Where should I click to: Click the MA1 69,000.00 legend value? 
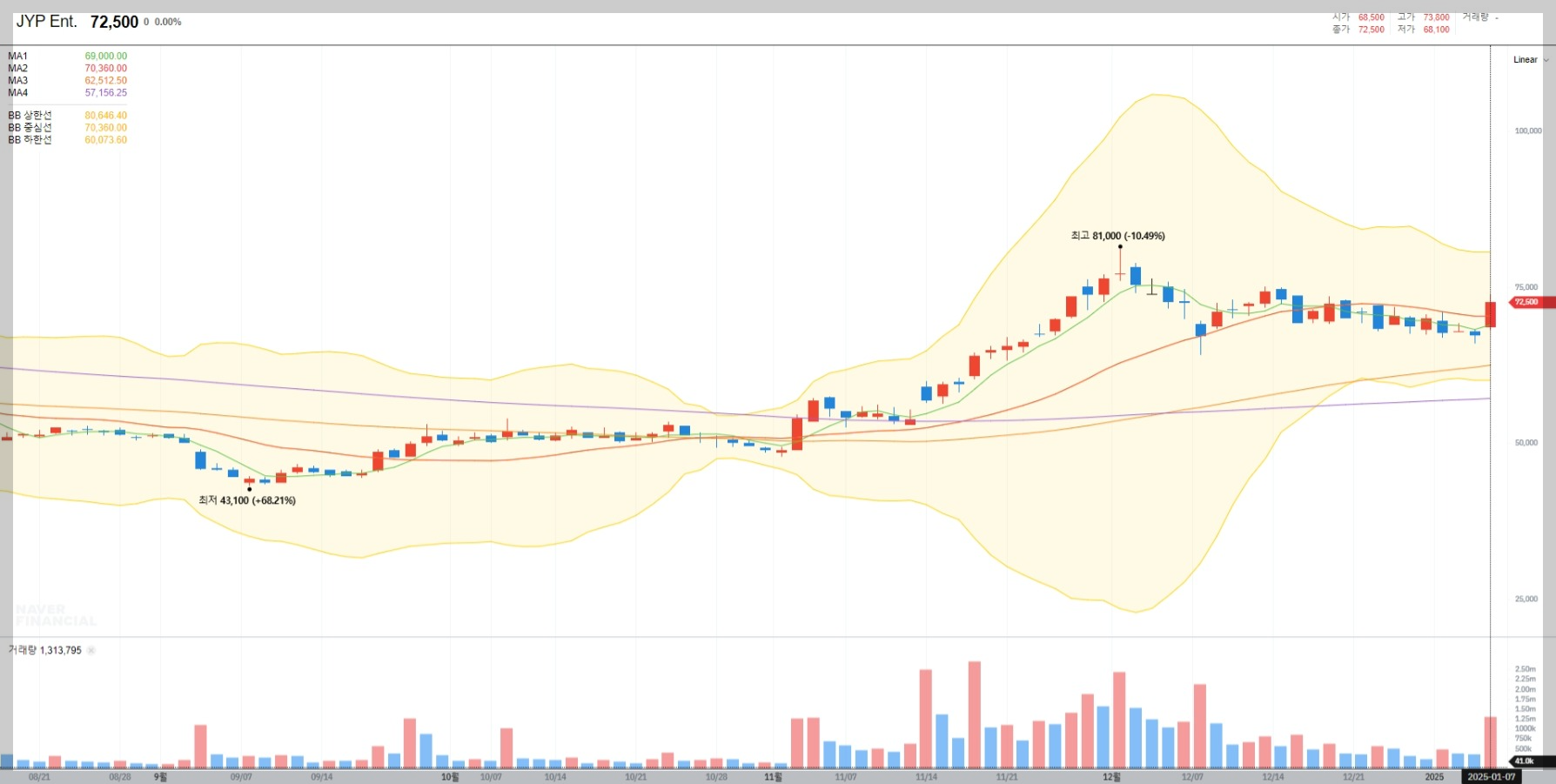(105, 57)
